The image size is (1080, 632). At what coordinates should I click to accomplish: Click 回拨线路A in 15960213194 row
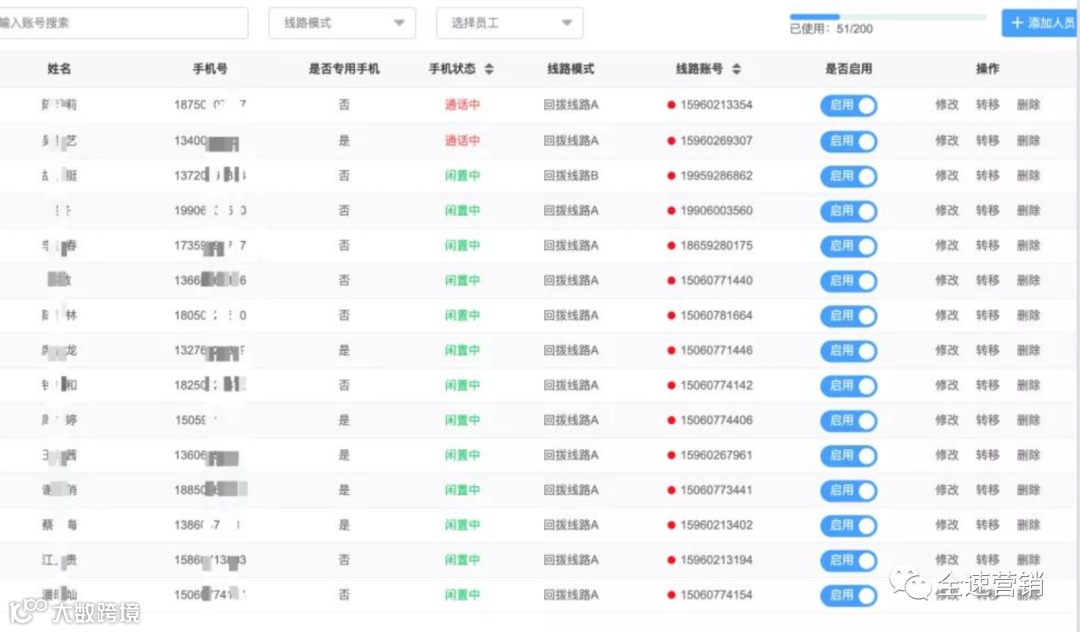coord(571,560)
